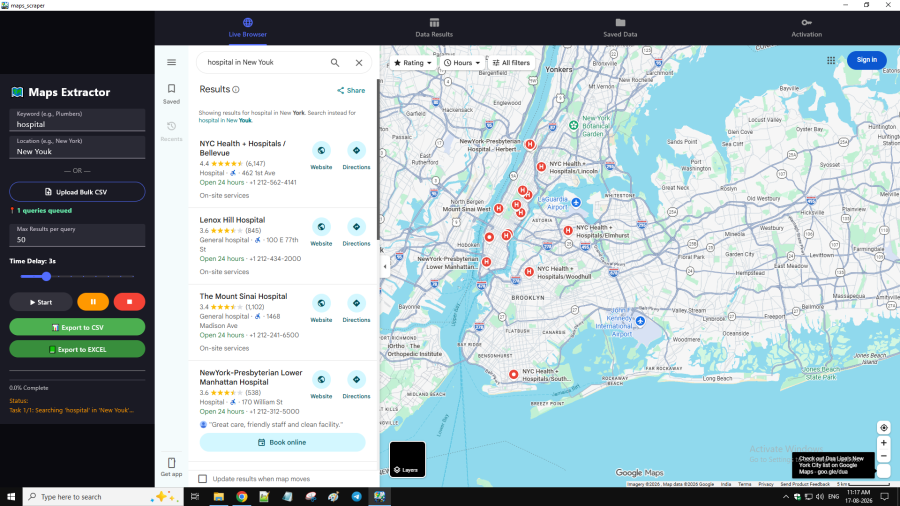Open Recents in Maps sidebar
900x506 pixels.
pos(171,131)
